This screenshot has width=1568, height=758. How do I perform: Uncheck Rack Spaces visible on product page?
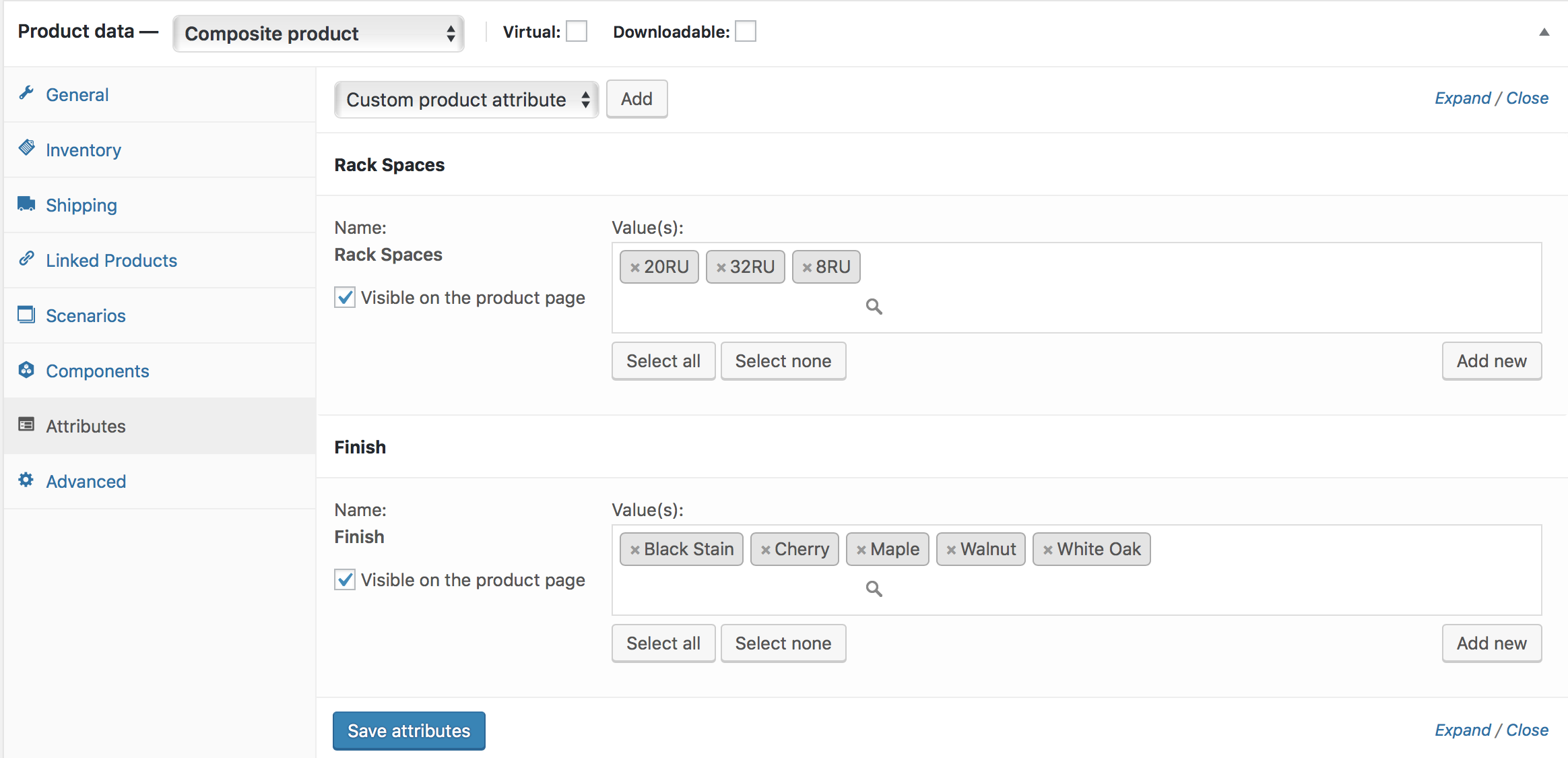[345, 297]
